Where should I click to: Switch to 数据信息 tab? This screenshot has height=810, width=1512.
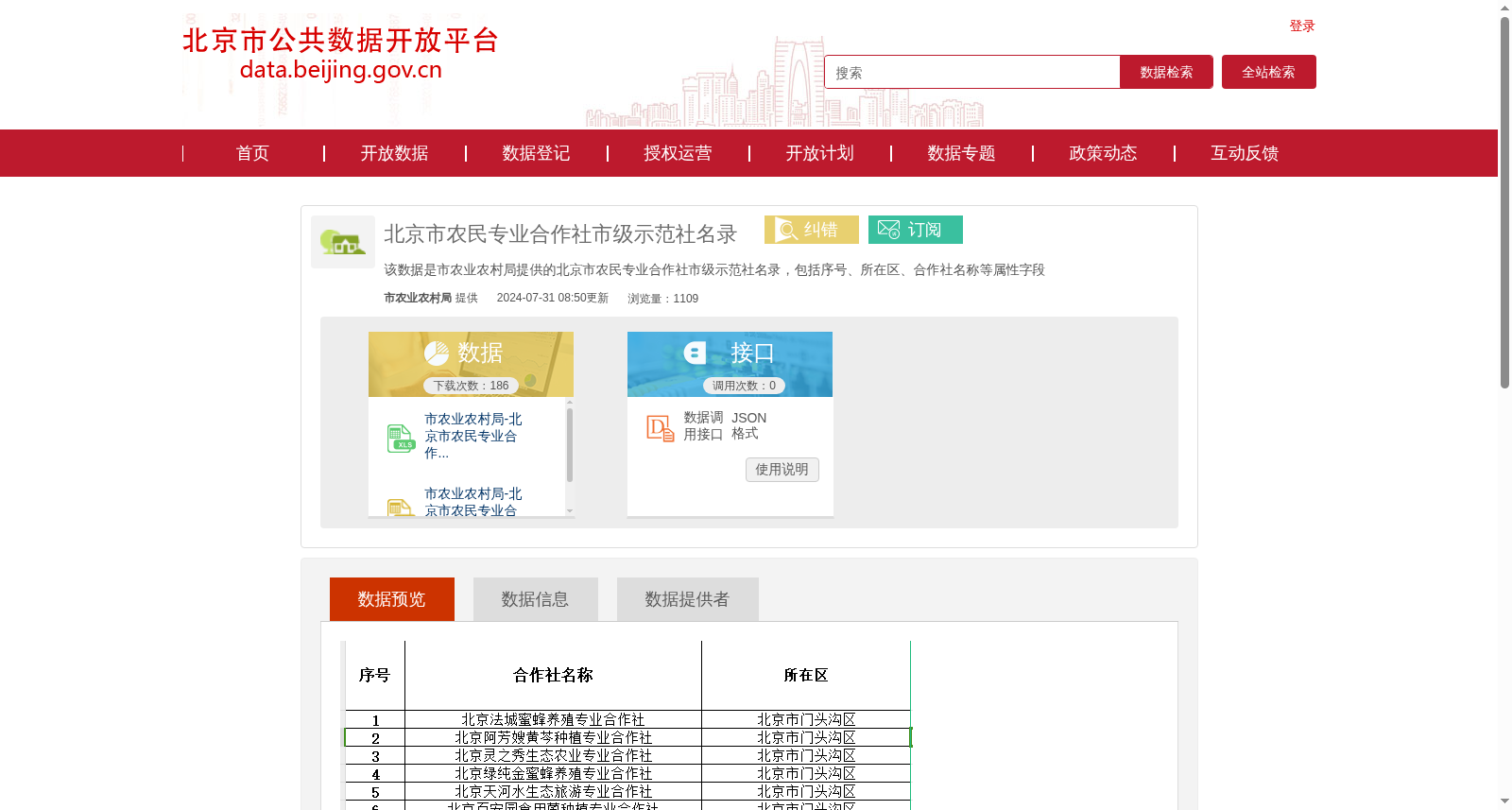pyautogui.click(x=536, y=599)
